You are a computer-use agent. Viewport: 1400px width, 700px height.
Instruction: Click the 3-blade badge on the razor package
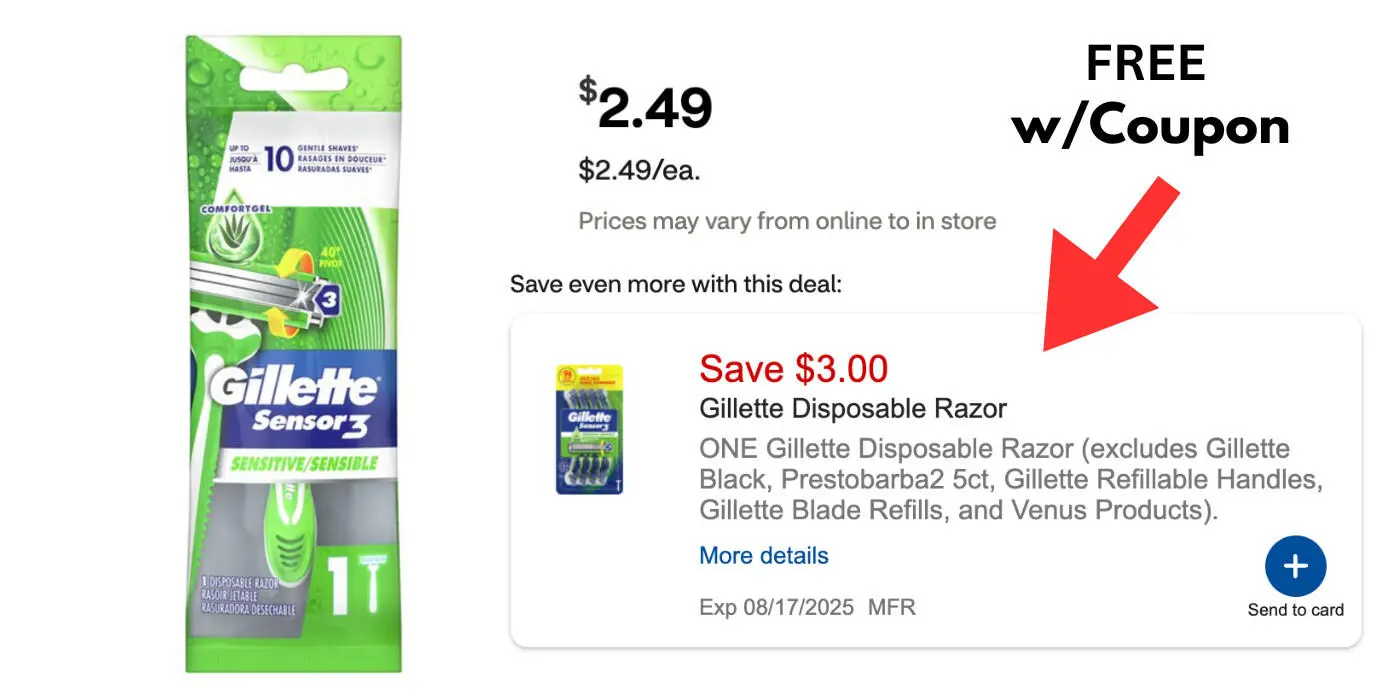click(329, 297)
